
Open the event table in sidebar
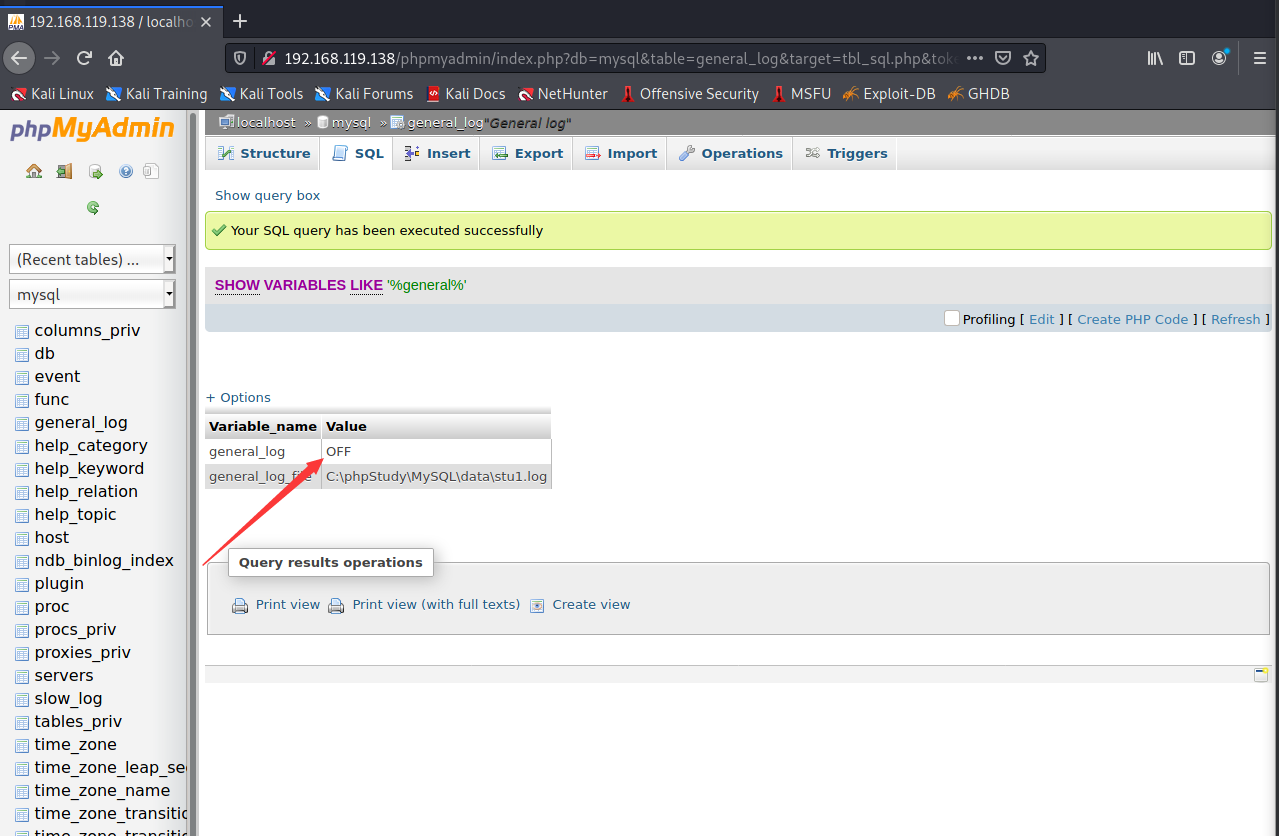57,377
